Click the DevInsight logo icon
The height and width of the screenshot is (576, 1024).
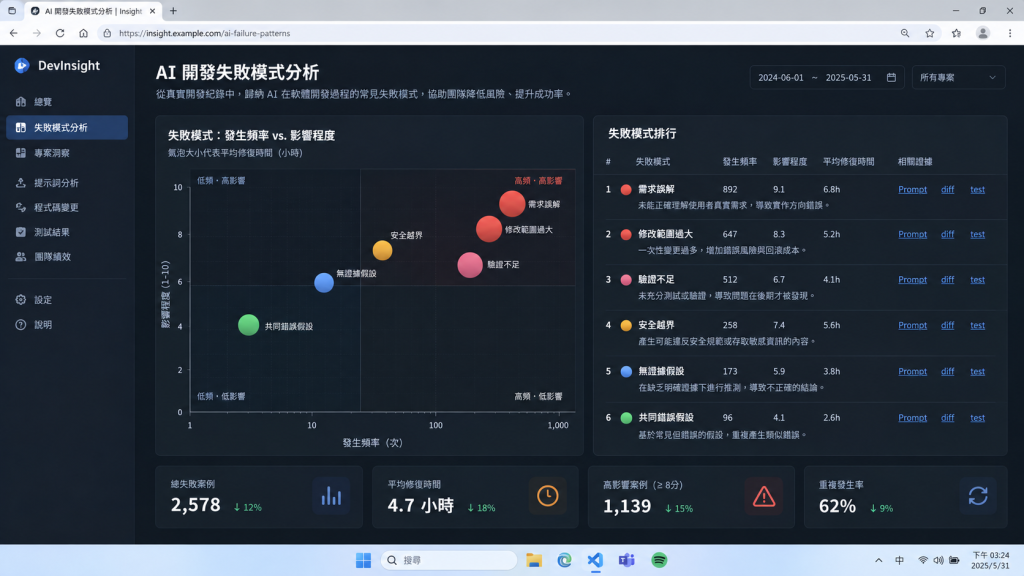[x=22, y=65]
